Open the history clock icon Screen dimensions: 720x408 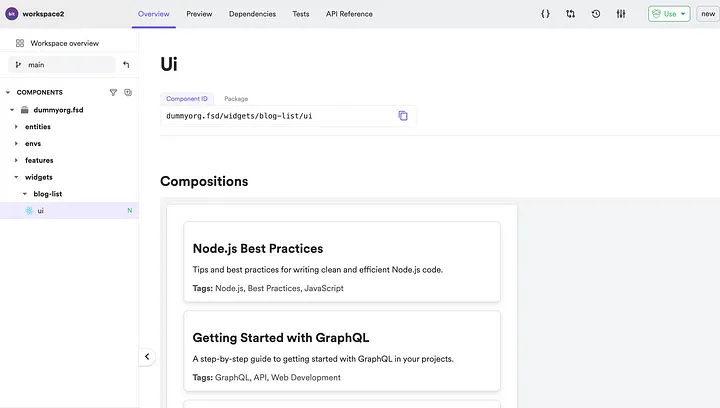pyautogui.click(x=596, y=14)
